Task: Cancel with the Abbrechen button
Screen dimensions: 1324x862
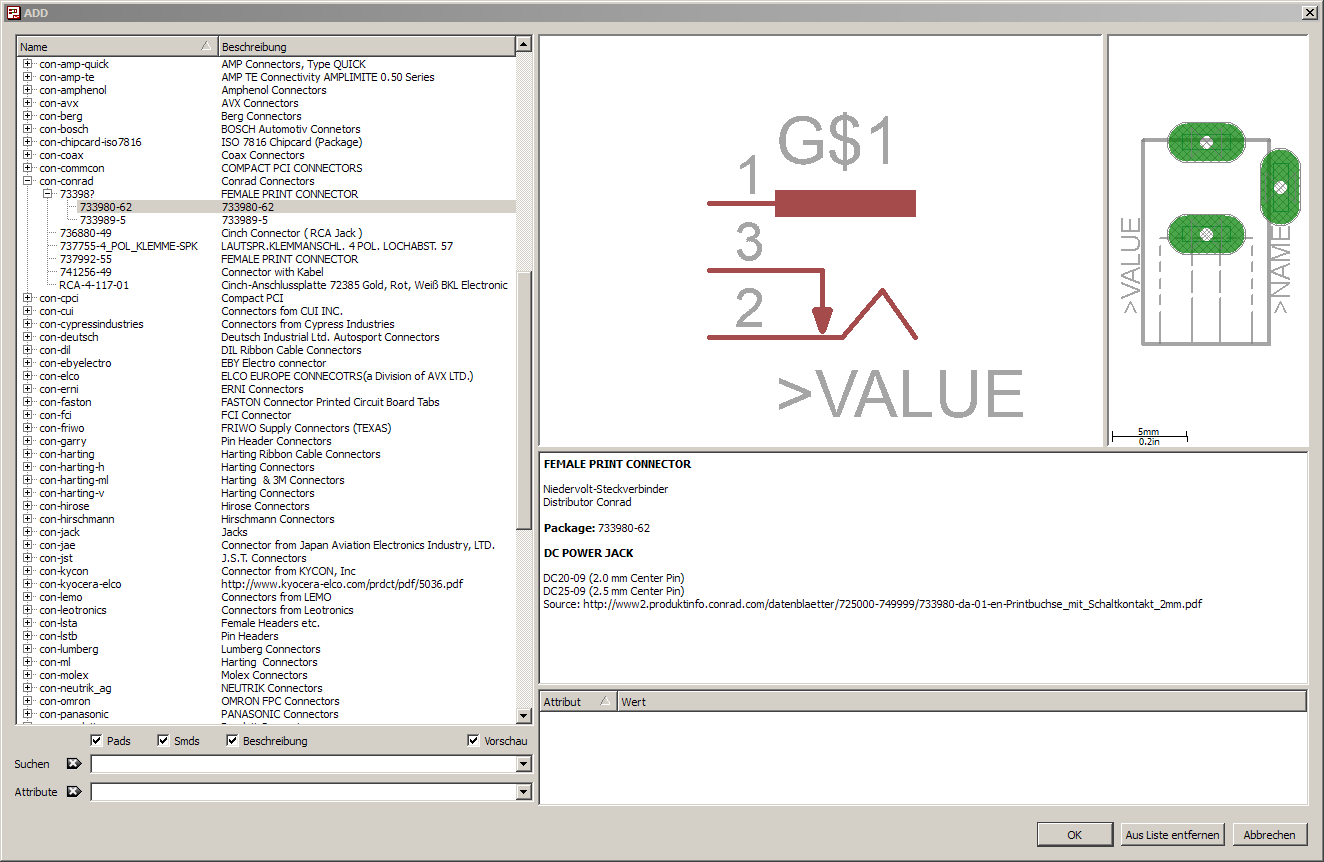Action: point(1270,835)
